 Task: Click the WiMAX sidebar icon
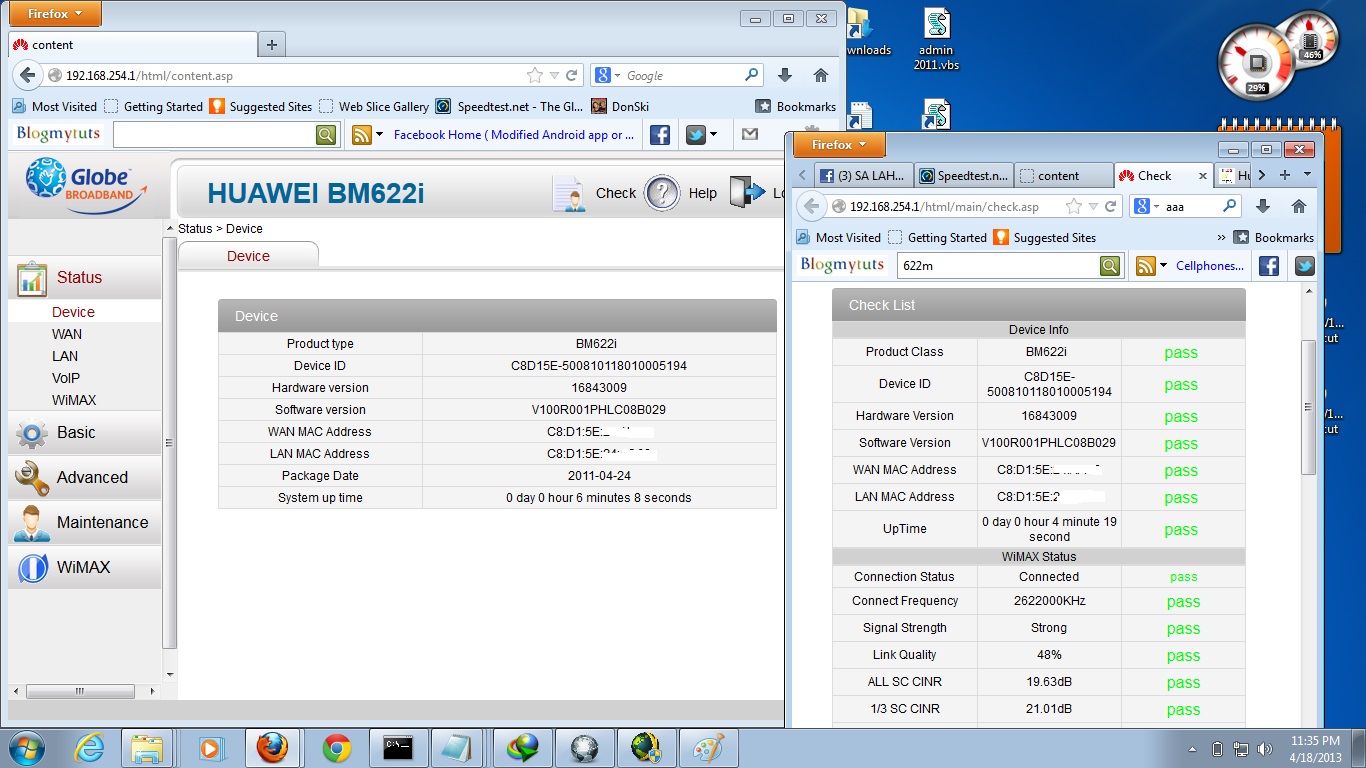click(x=32, y=568)
